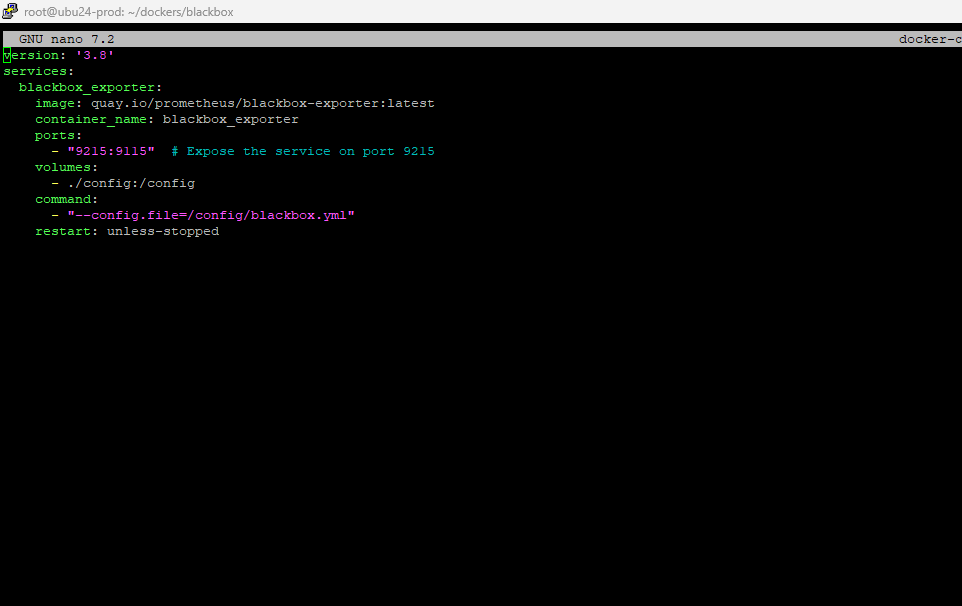Click the command: key
962x606 pixels.
click(x=66, y=199)
